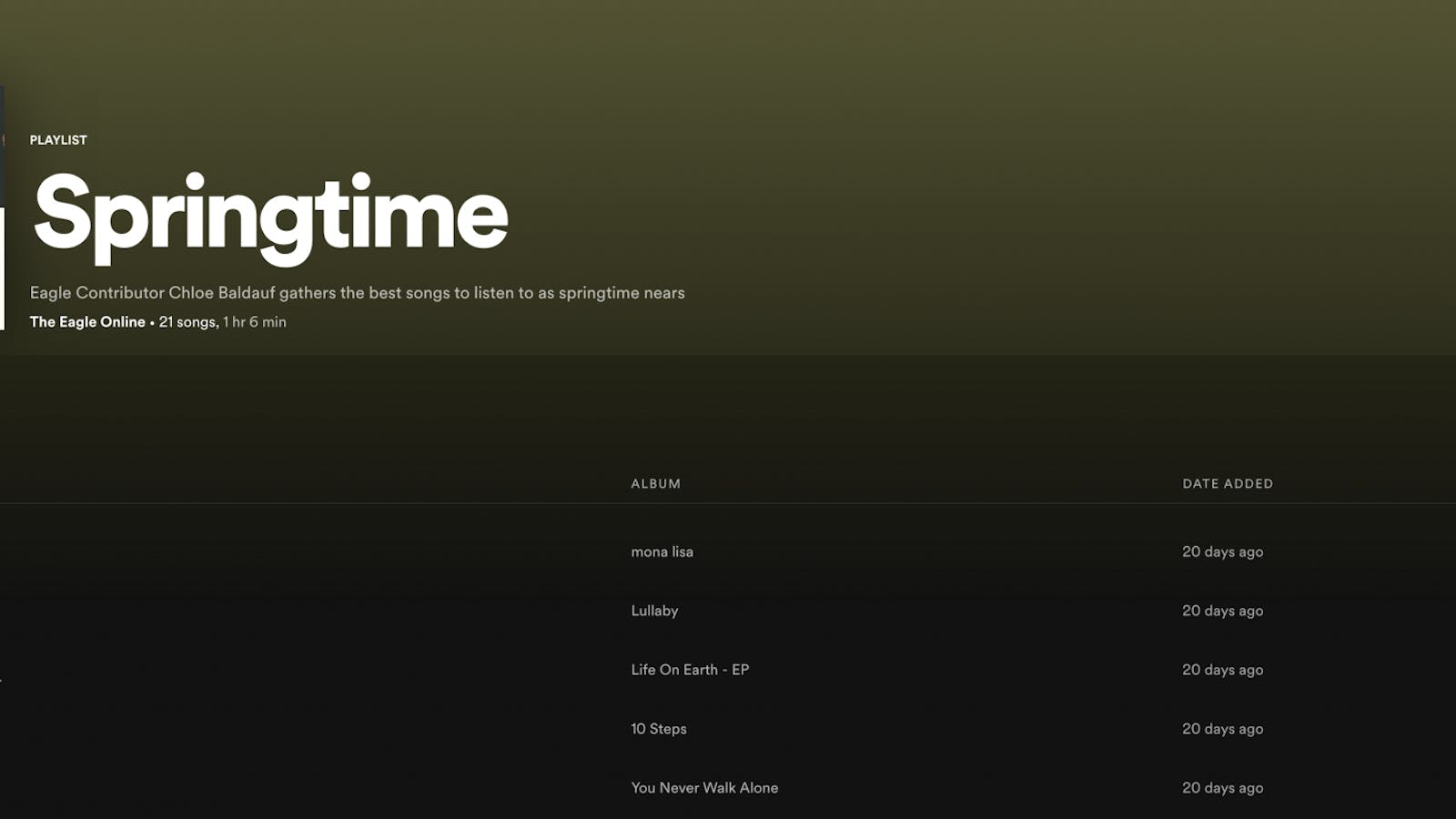Go to the Life On Earth - EP album
The width and height of the screenshot is (1456, 819).
[690, 670]
